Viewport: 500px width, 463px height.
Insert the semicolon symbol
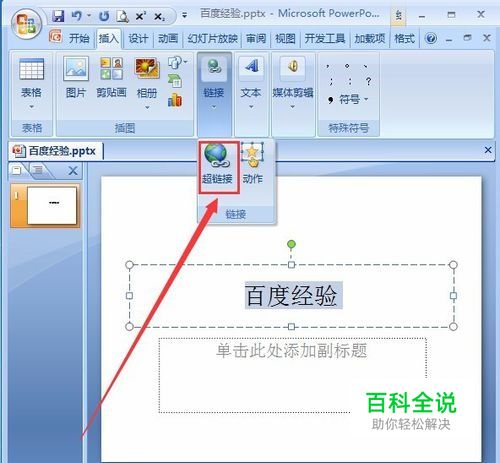(x=331, y=81)
